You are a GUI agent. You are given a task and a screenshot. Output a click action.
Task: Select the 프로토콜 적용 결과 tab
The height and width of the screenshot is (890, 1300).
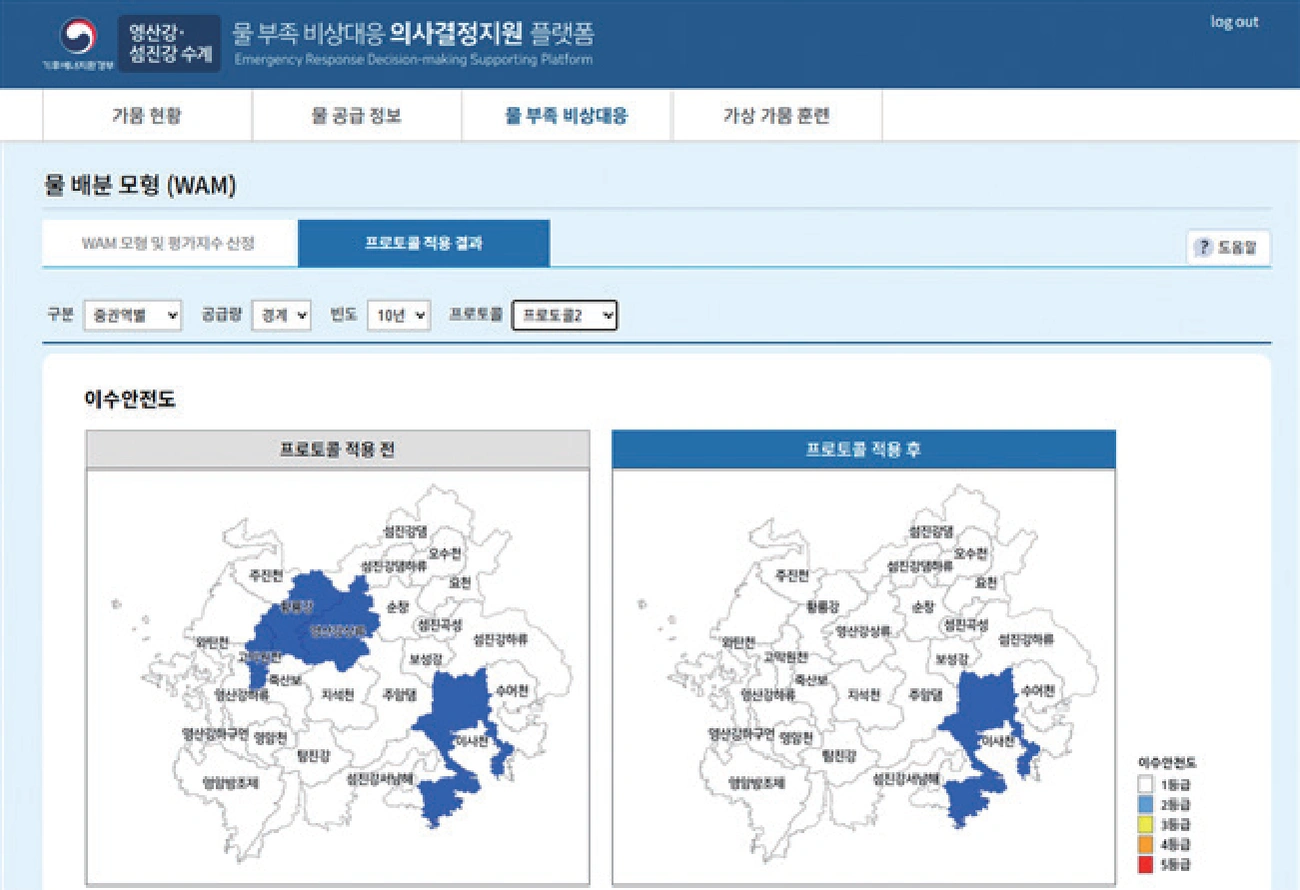[424, 243]
